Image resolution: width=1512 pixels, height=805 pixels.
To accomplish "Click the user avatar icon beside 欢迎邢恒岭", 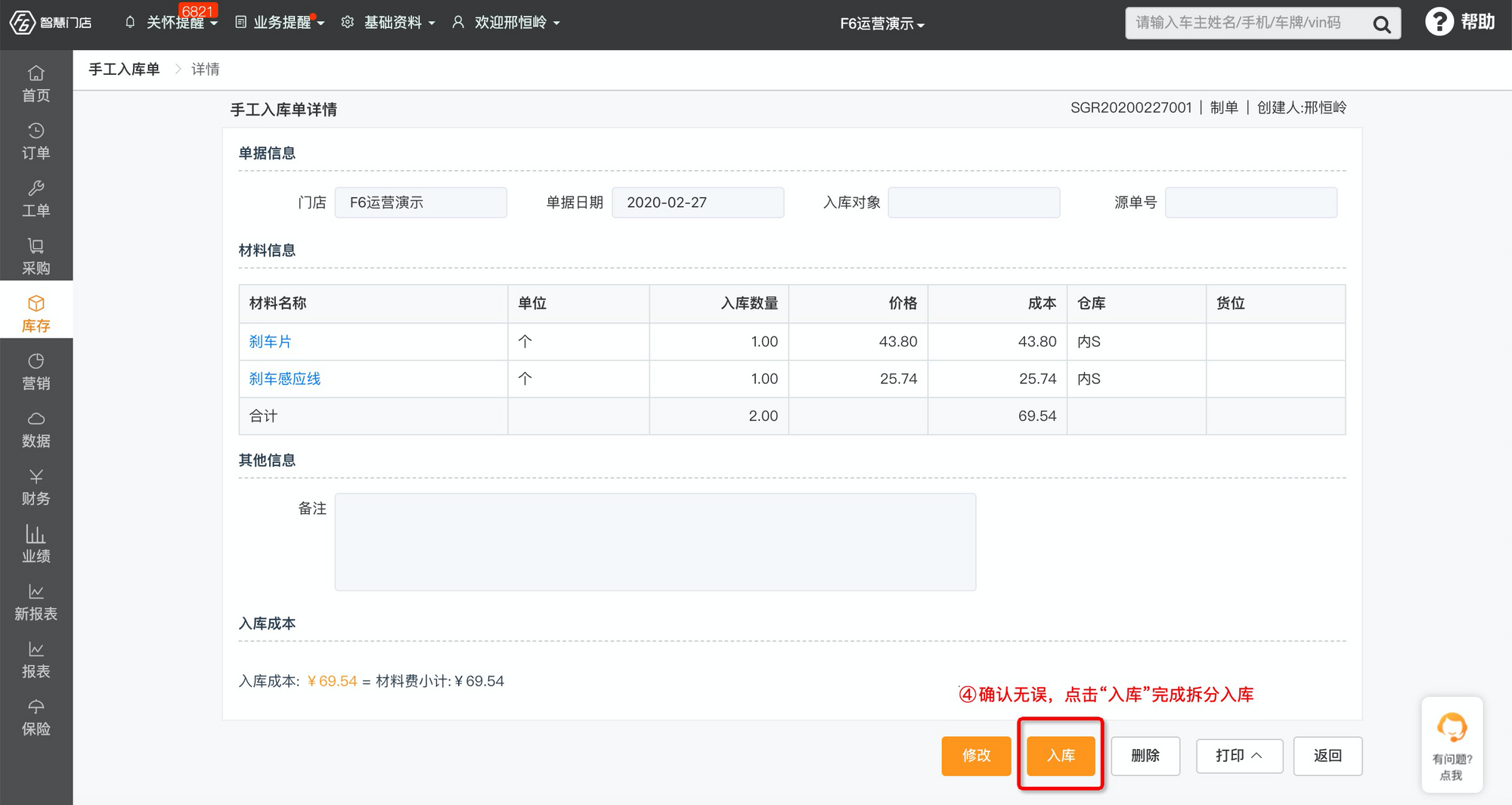I will pos(457,22).
